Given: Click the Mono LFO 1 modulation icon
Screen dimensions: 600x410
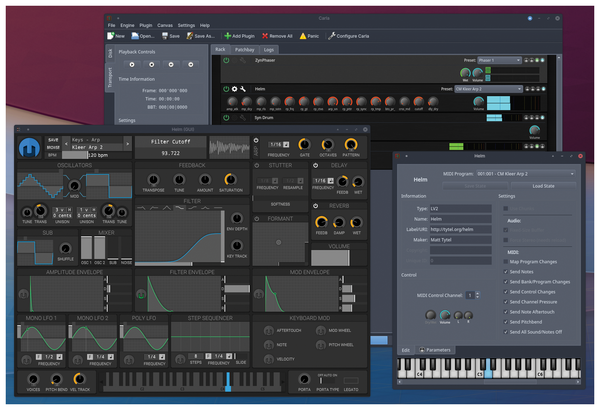Looking at the screenshot, I should tap(26, 360).
